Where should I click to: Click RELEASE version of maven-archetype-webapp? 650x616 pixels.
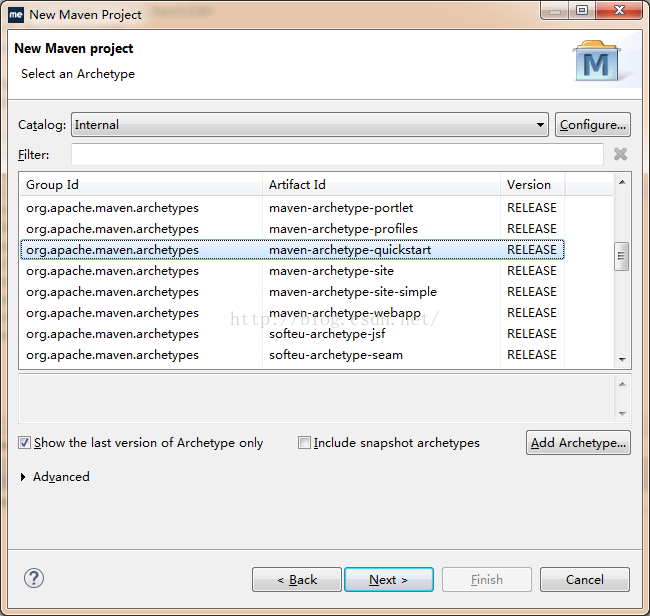532,313
